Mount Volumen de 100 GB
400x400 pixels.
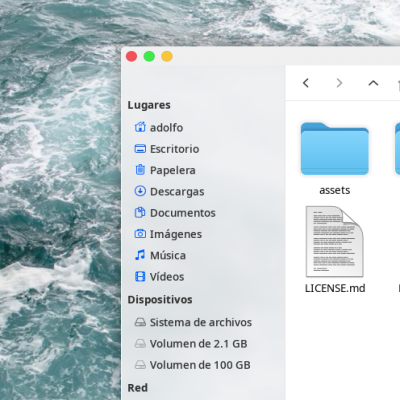pyautogui.click(x=192, y=365)
